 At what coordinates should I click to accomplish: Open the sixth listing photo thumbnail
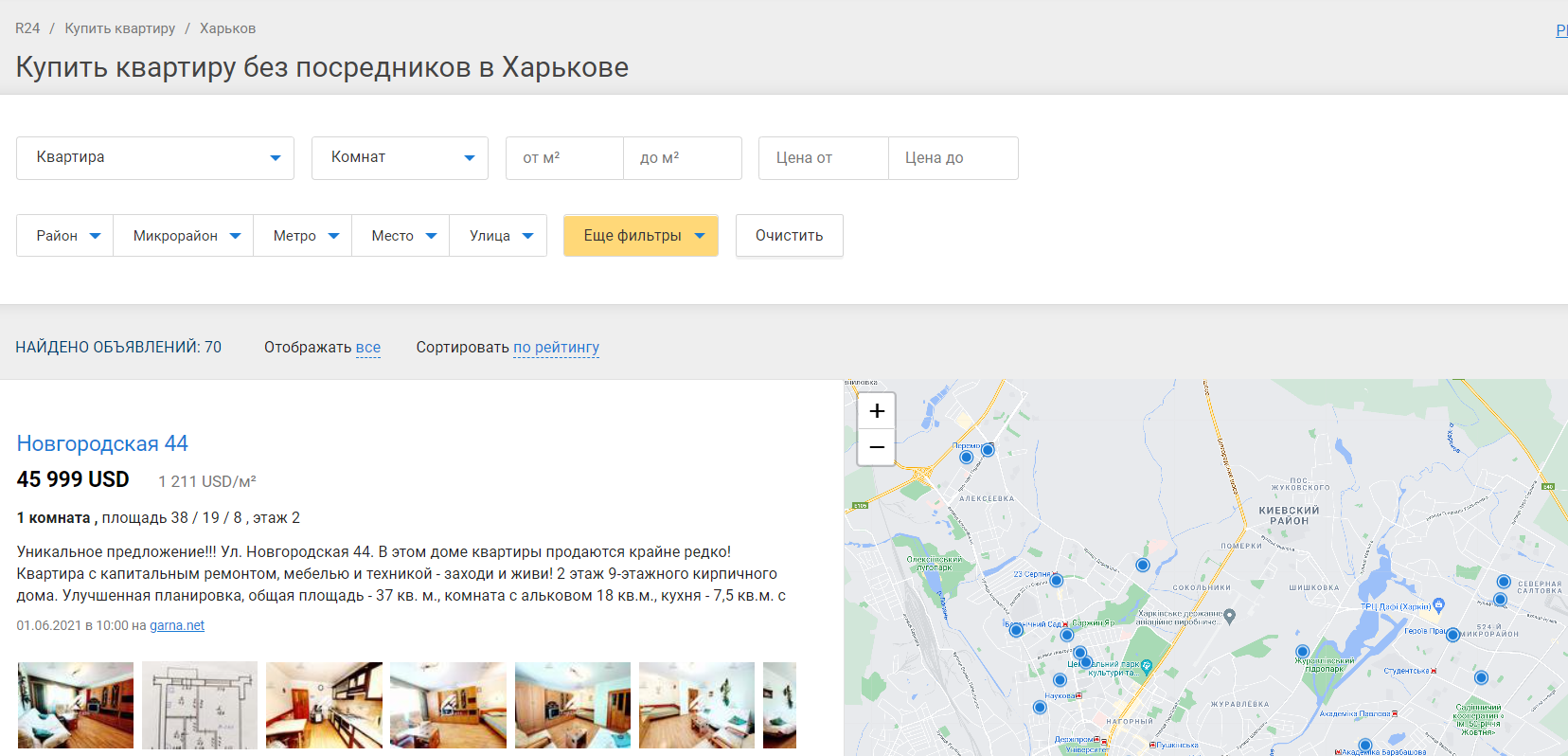click(697, 706)
